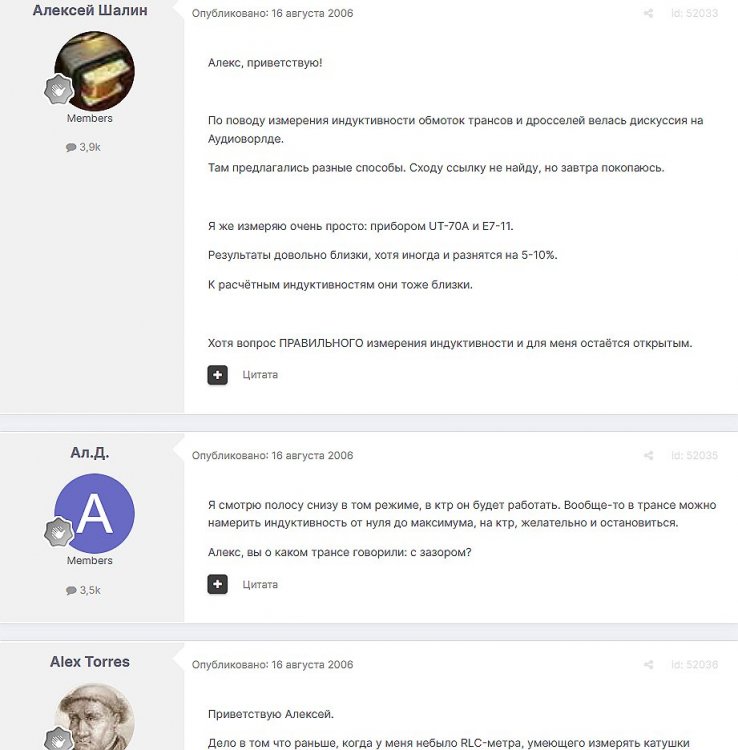The height and width of the screenshot is (750, 738).
Task: Click multiquote plus button in Алексей Шалин's post
Action: pyautogui.click(x=218, y=375)
